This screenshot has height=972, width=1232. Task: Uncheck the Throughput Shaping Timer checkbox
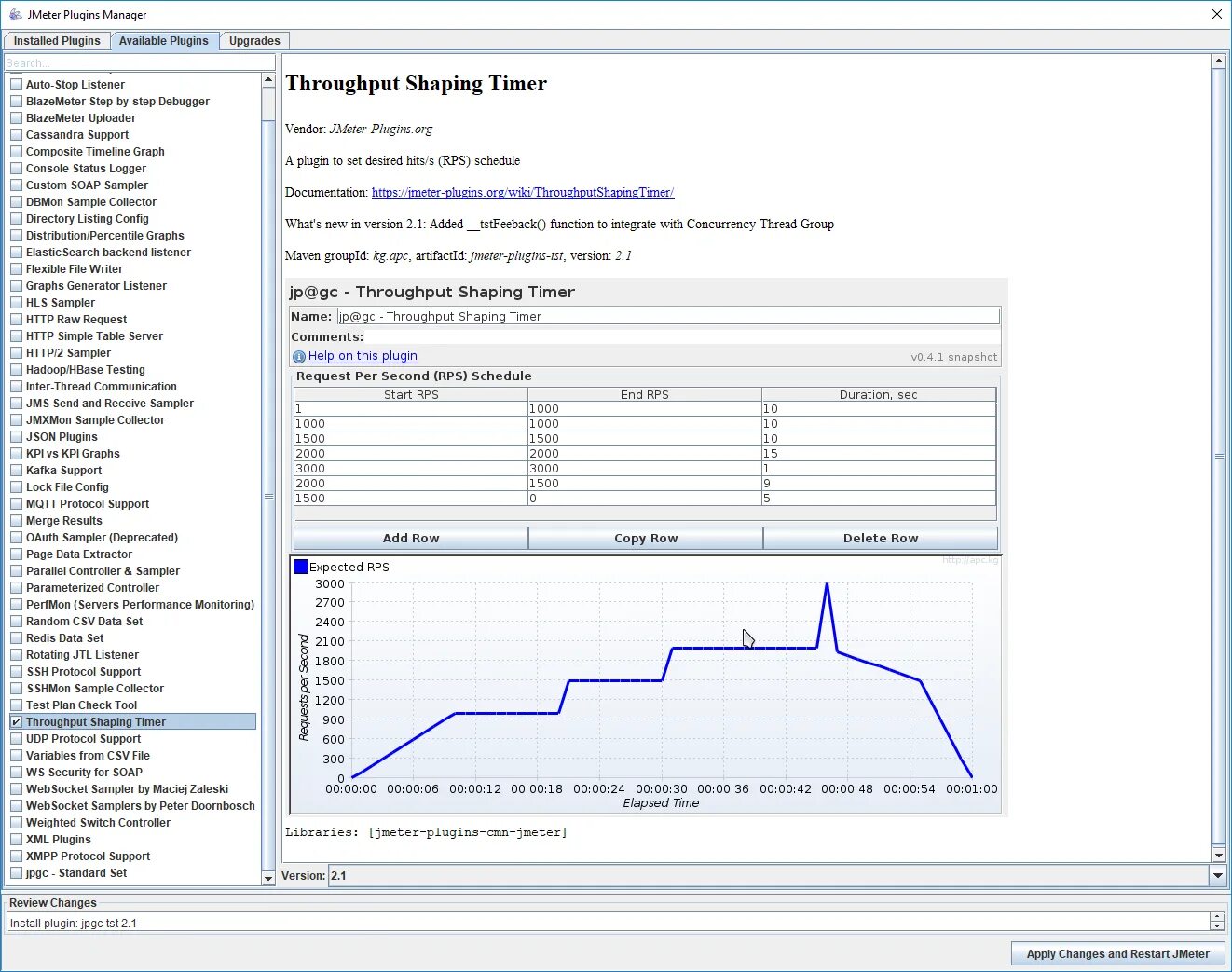click(17, 722)
